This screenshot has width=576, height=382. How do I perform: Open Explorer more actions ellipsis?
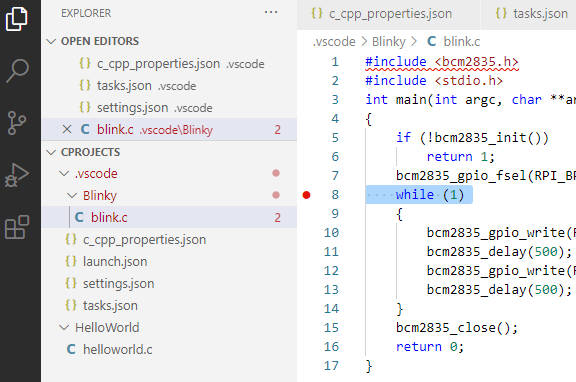pyautogui.click(x=271, y=12)
